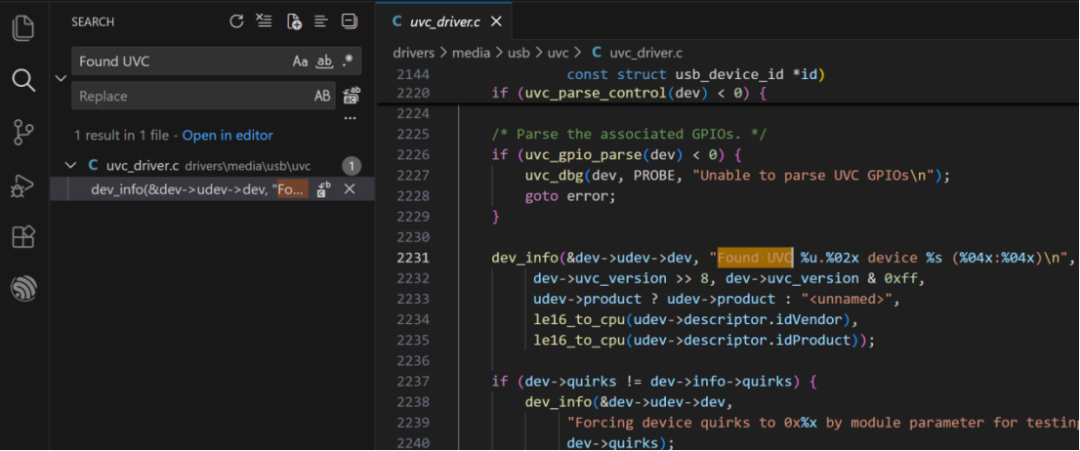The height and width of the screenshot is (451, 1080).
Task: Refresh the search results
Action: coord(236,21)
